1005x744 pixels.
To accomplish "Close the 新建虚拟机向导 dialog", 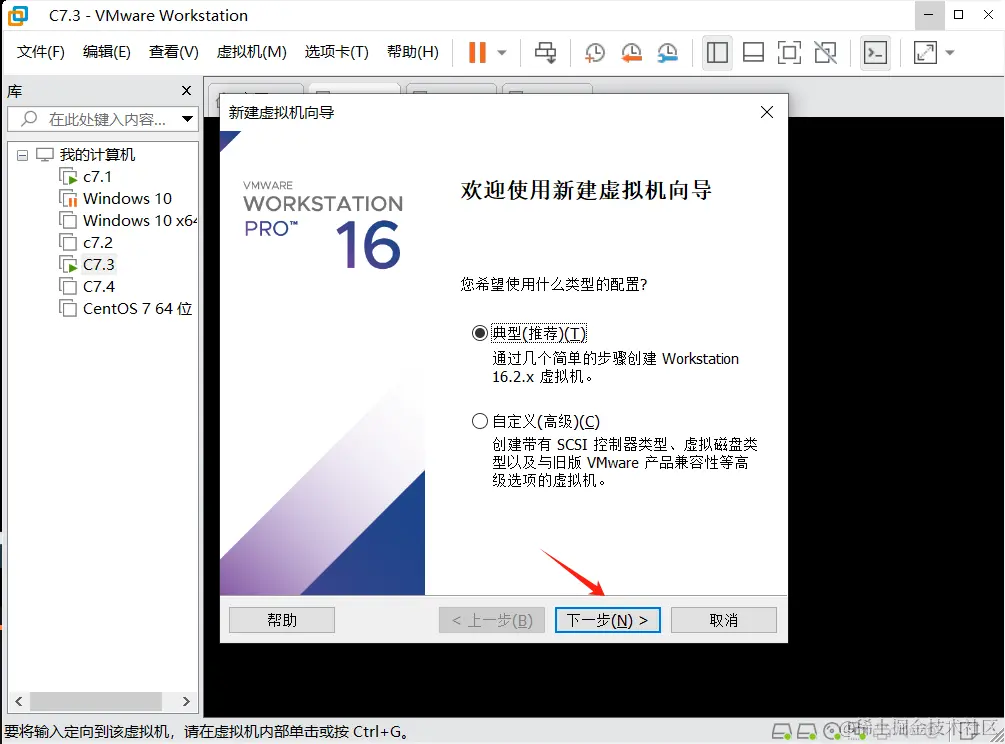I will pos(767,112).
